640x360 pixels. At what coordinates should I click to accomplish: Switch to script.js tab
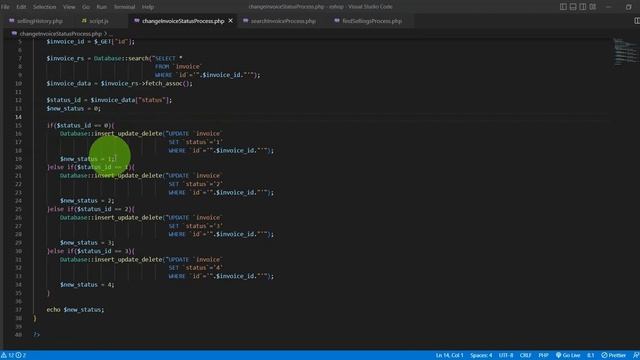point(99,21)
